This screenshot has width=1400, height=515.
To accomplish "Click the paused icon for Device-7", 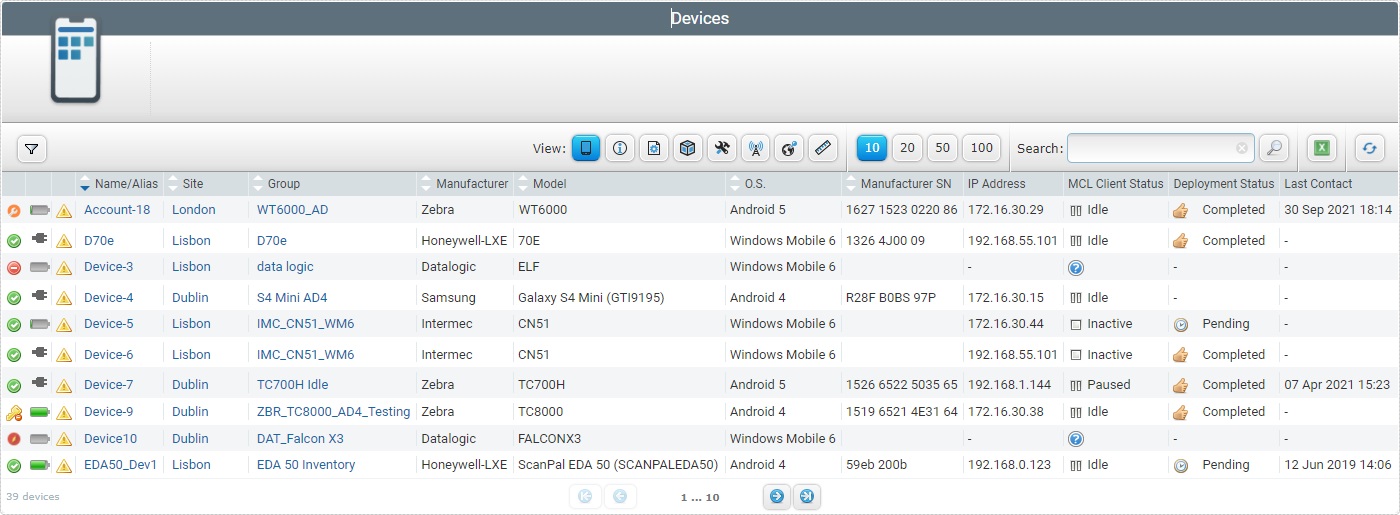I will pos(1076,385).
